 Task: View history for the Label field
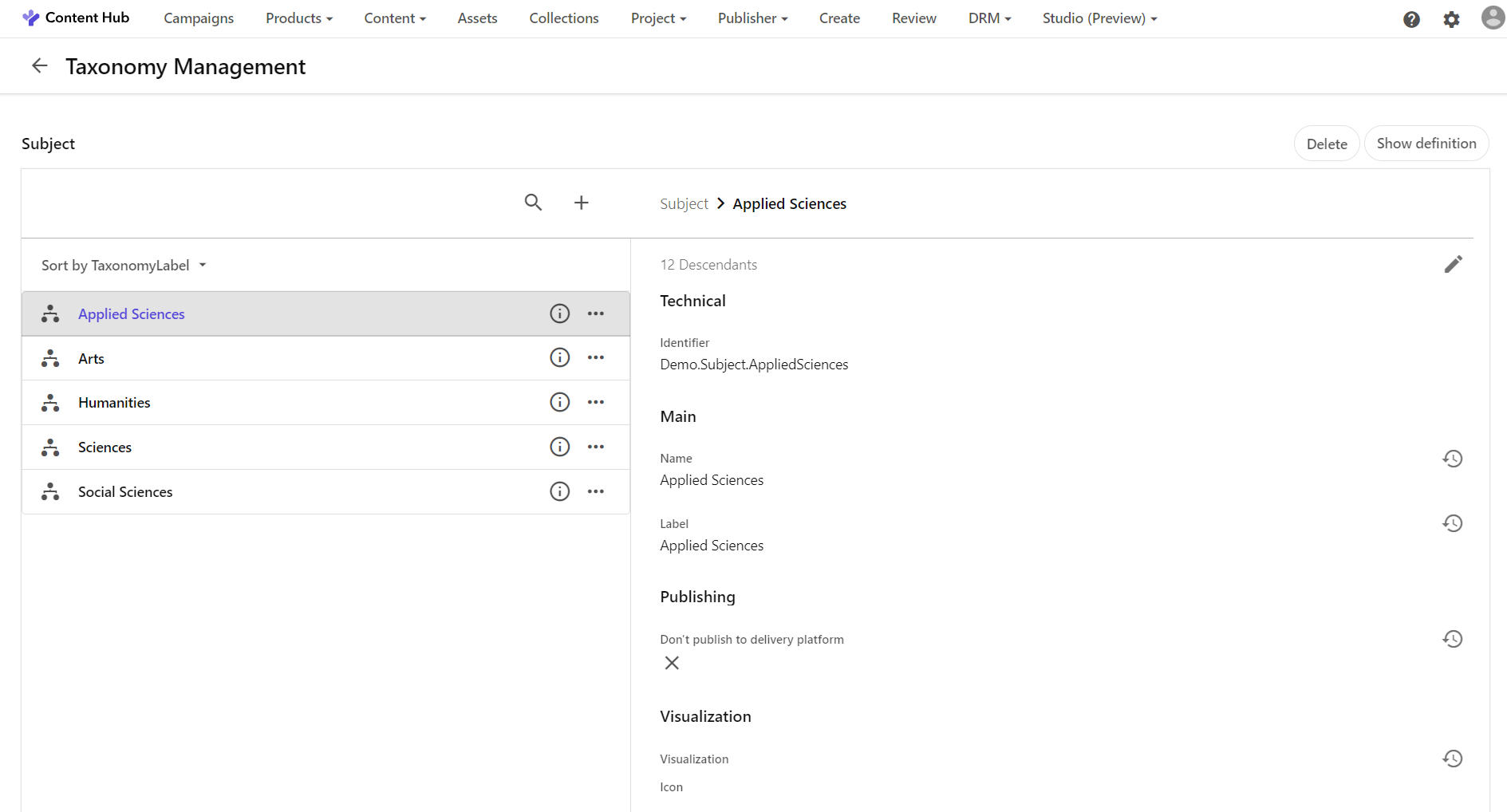(x=1453, y=523)
